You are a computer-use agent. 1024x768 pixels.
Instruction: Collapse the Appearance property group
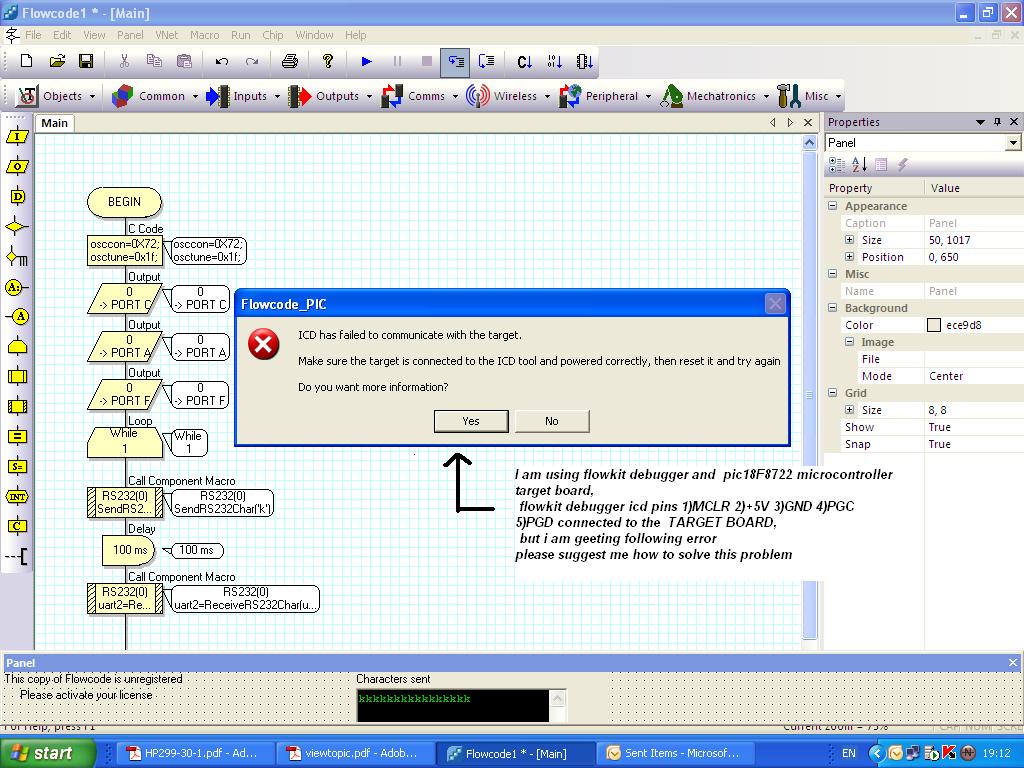(x=833, y=206)
